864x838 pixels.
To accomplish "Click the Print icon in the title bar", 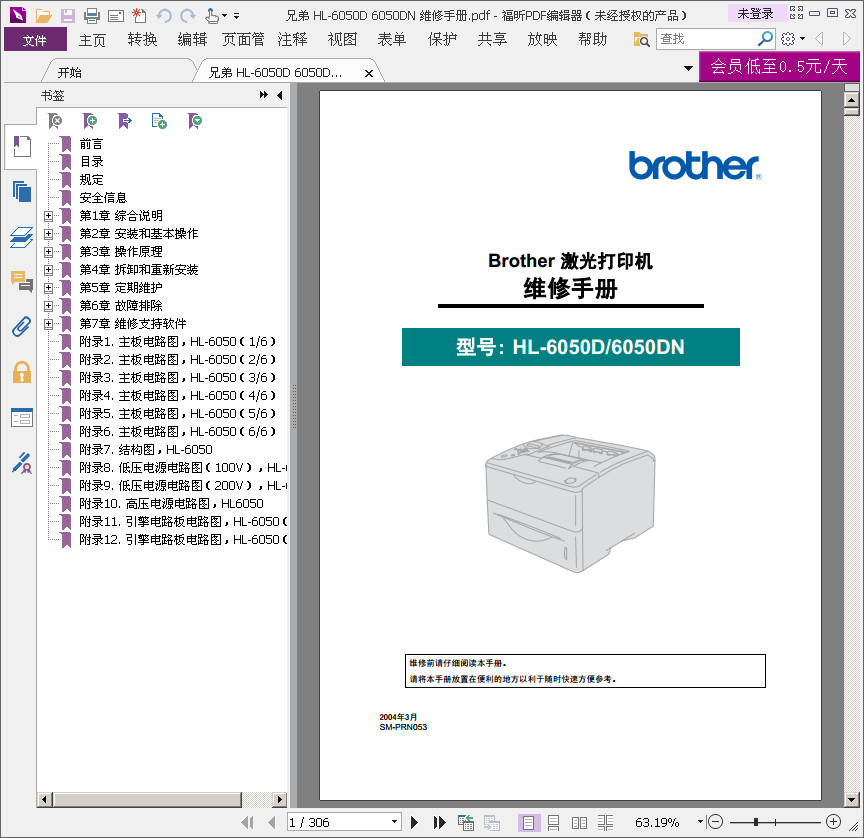I will pos(91,15).
